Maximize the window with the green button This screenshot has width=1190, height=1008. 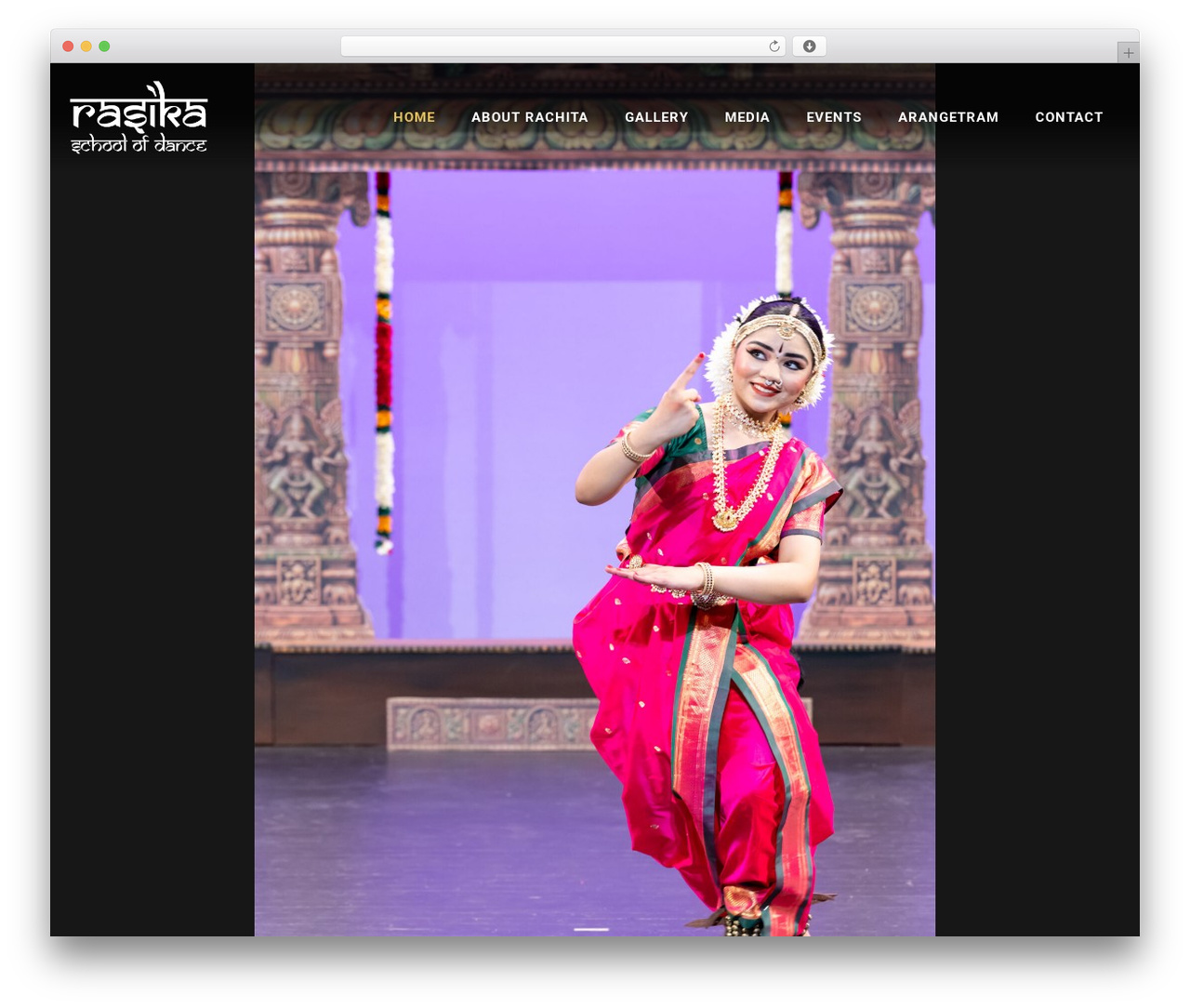tap(104, 46)
